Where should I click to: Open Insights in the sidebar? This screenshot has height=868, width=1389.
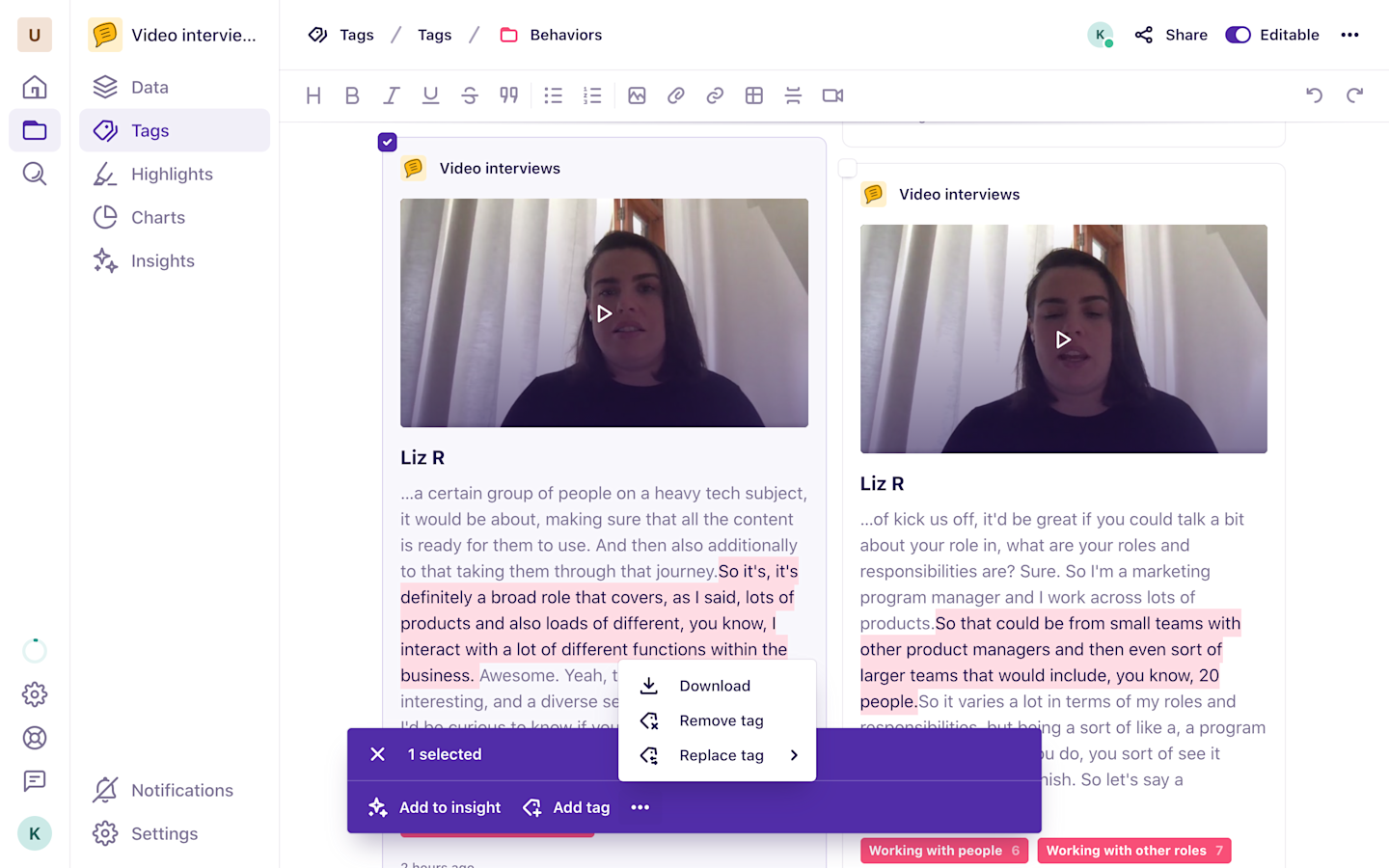tap(175, 260)
